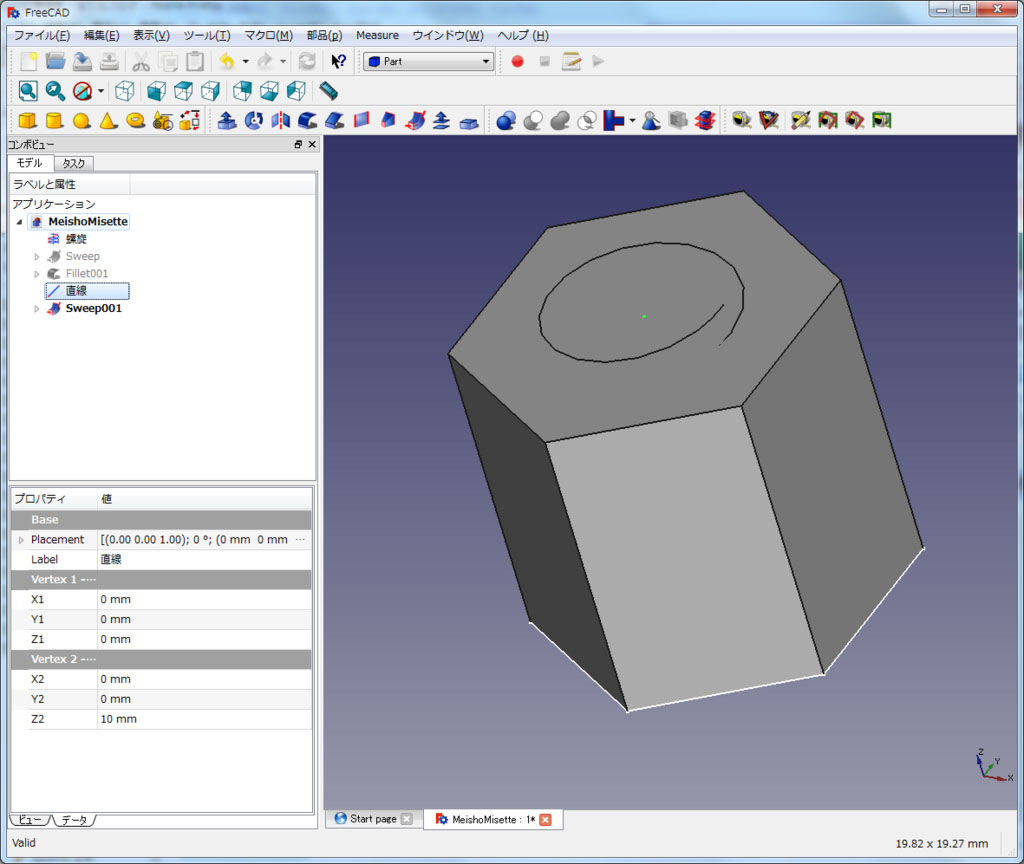
Task: Collapse the MeishoMisette document node
Action: [19, 222]
